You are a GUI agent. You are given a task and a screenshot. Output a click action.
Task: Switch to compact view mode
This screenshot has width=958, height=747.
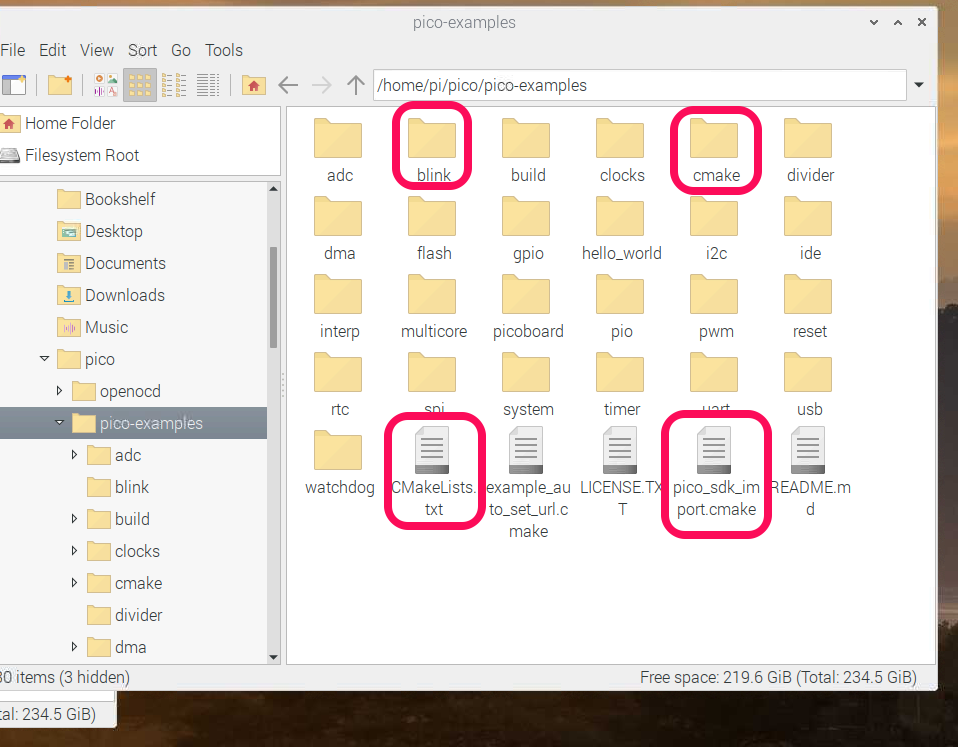174,85
